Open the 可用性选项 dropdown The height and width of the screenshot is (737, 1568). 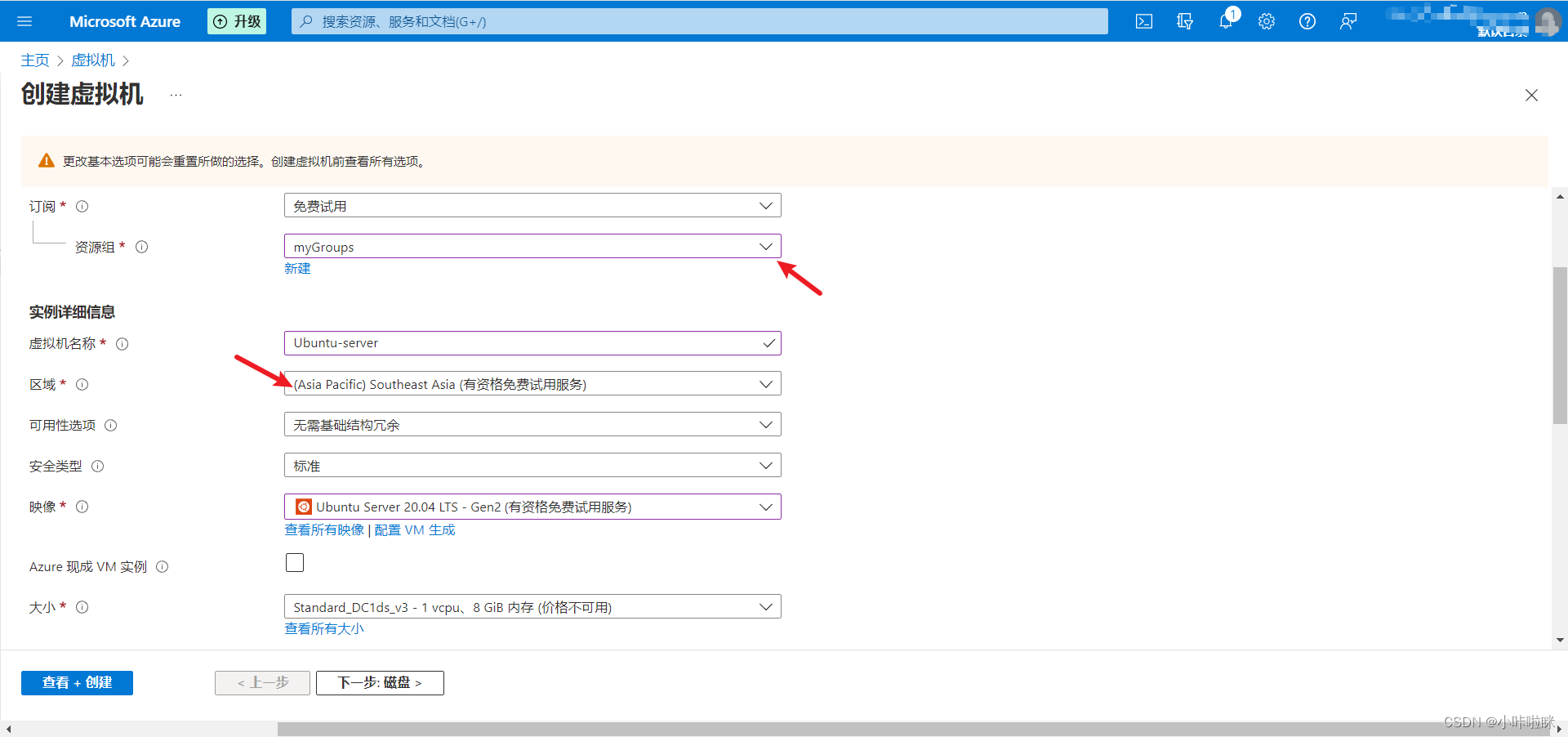click(x=532, y=424)
